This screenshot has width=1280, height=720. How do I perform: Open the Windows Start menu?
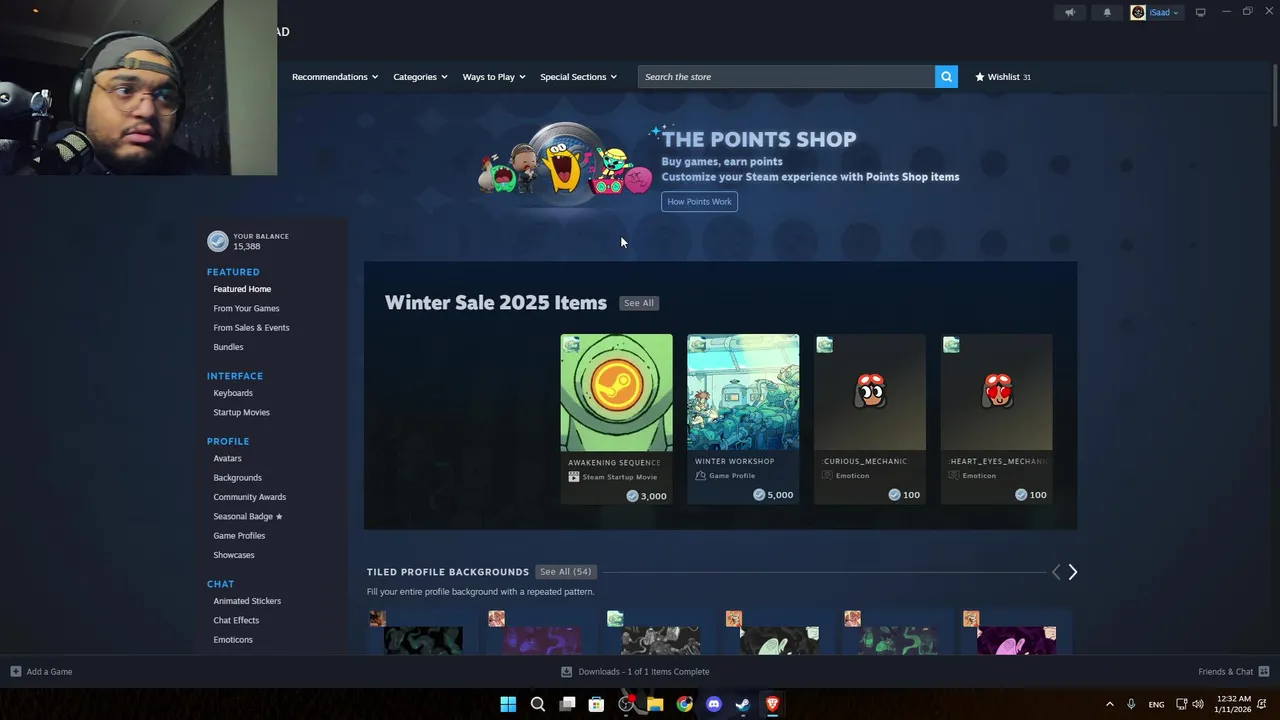tap(508, 704)
